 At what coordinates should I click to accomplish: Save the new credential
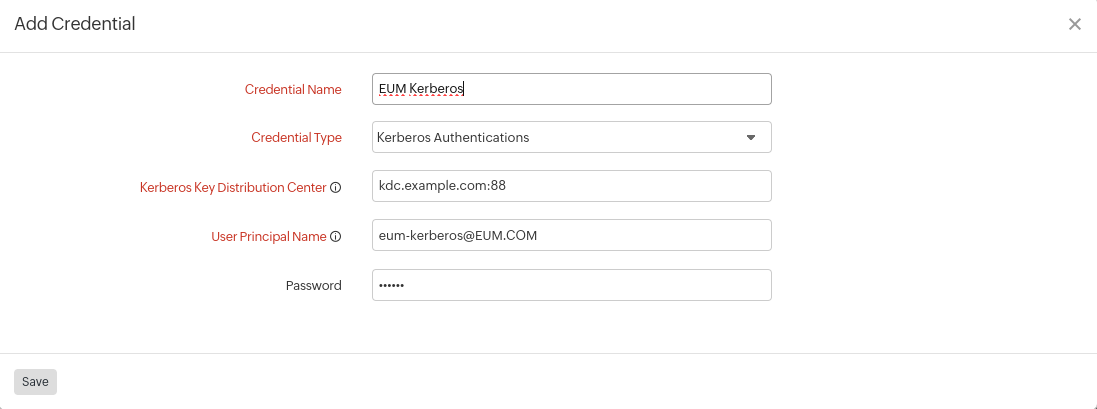(35, 381)
